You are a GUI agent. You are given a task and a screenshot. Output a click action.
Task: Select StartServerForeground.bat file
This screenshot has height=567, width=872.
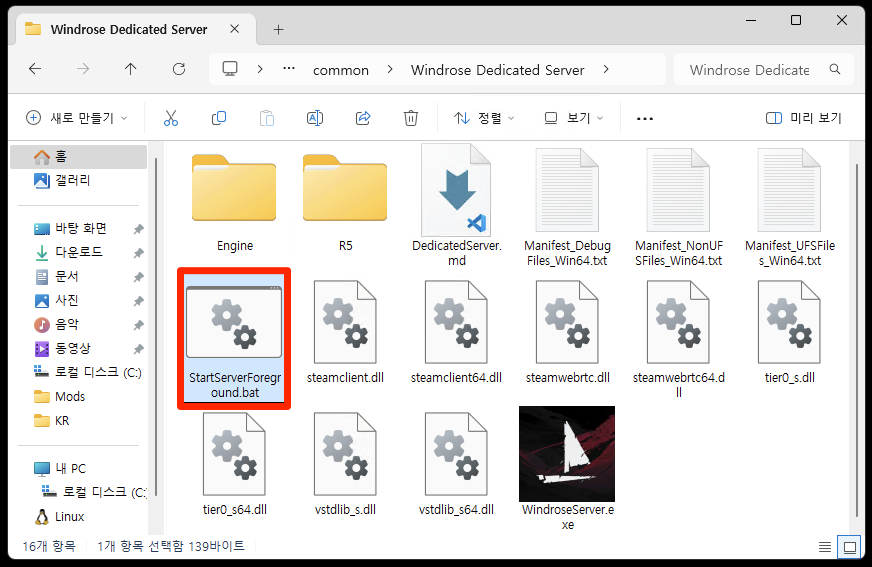[234, 339]
